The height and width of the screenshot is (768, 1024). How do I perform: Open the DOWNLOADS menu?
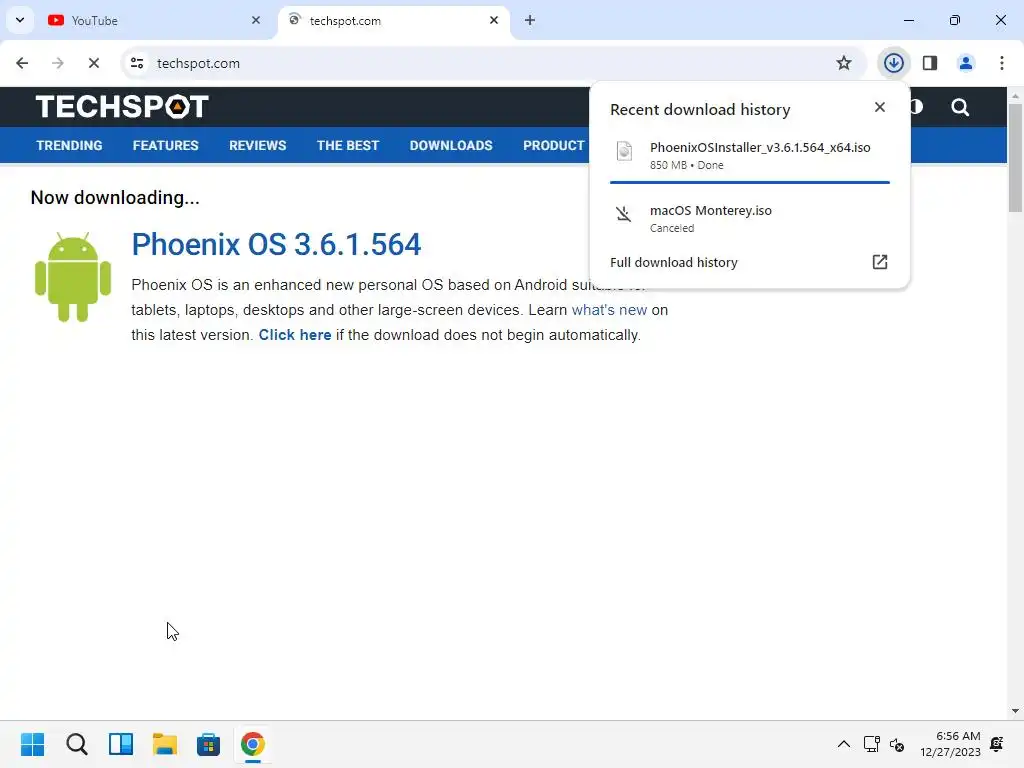point(451,146)
